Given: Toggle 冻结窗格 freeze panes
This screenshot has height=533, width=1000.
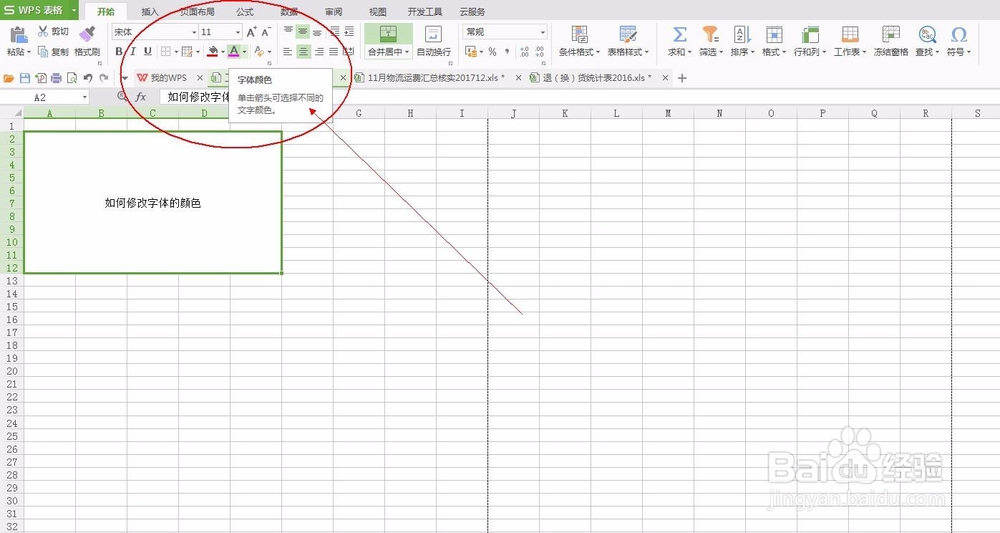Looking at the screenshot, I should (x=891, y=41).
